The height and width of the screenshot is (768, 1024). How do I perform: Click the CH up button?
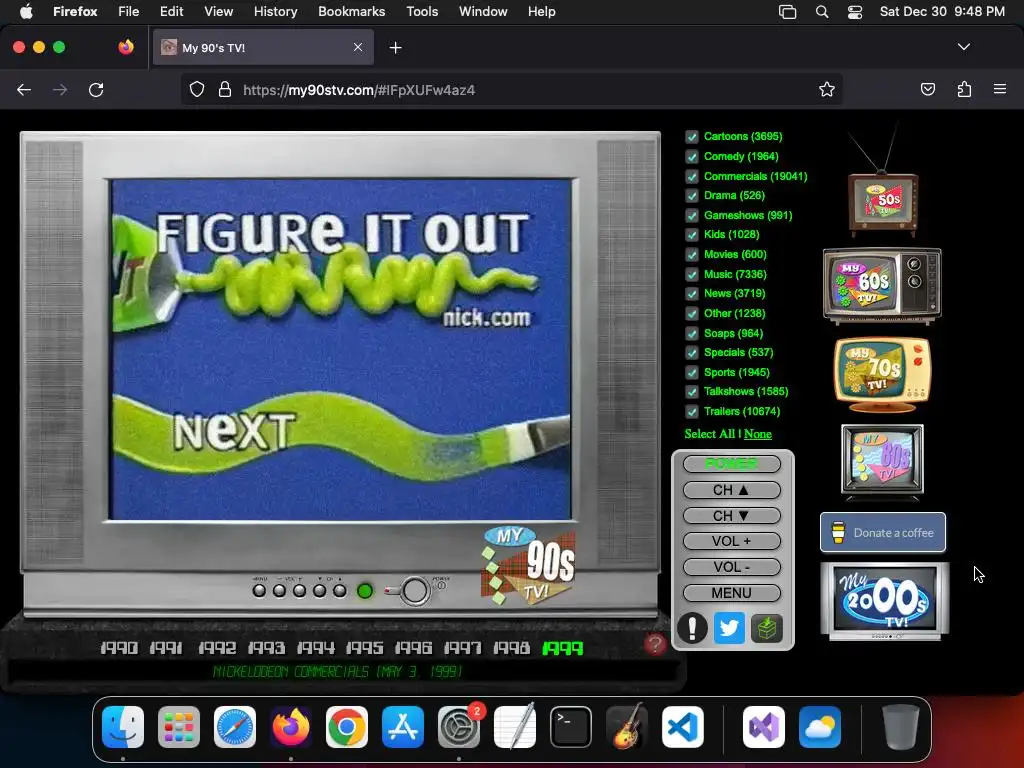731,490
